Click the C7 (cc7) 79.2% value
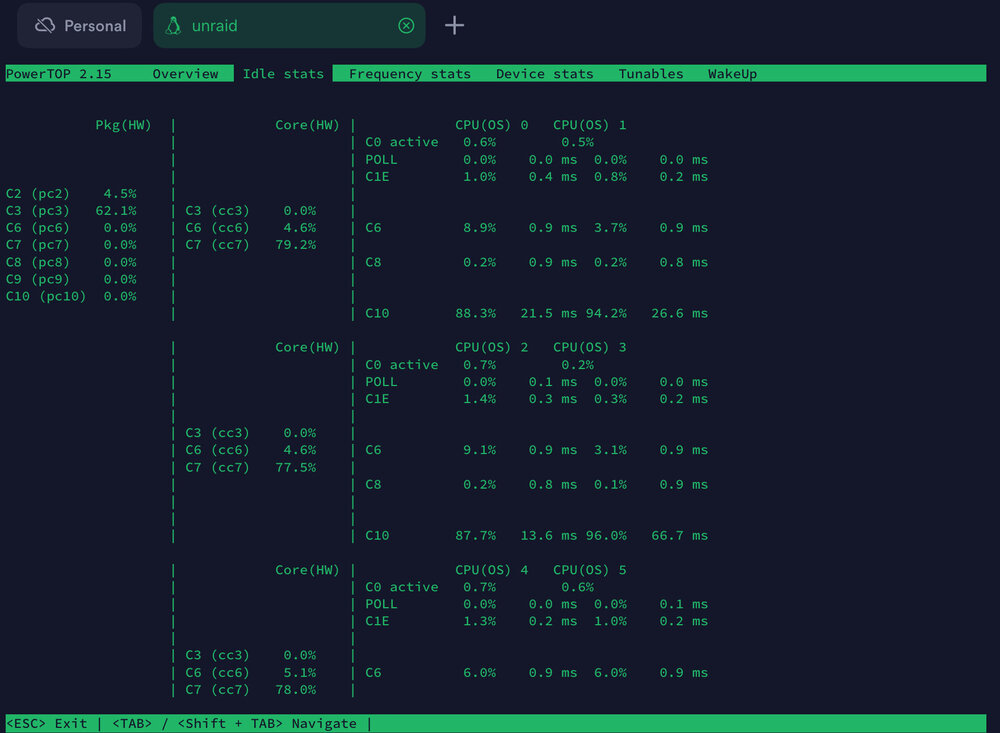The height and width of the screenshot is (733, 1000). click(295, 245)
